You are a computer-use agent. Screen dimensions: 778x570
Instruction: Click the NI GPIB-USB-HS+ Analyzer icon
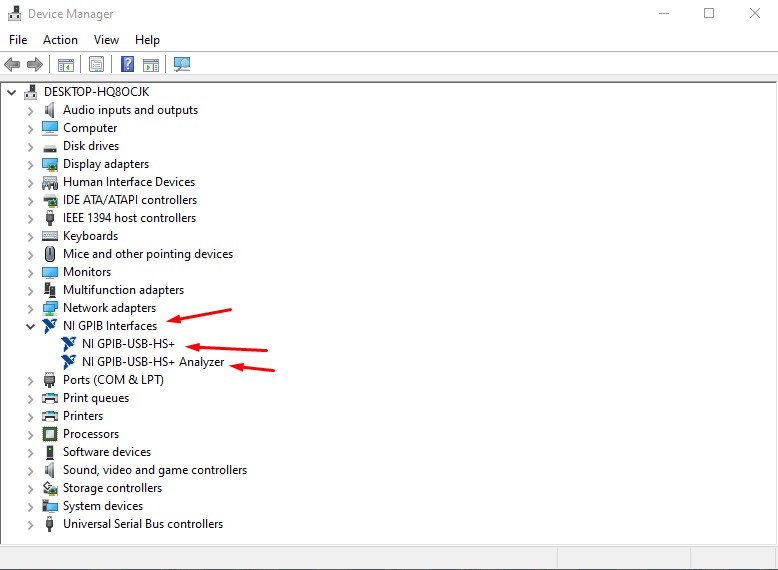[x=68, y=362]
